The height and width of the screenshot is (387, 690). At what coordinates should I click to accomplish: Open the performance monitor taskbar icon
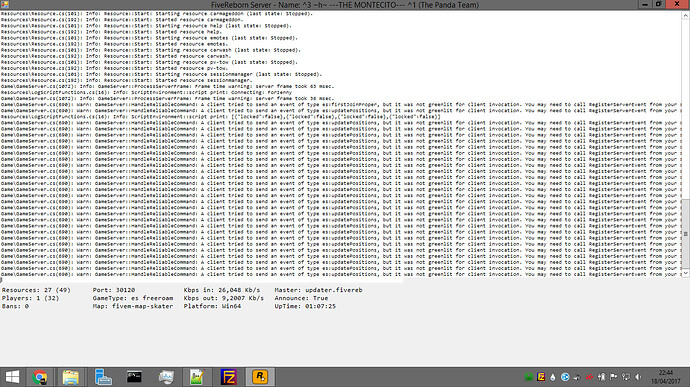pyautogui.click(x=166, y=377)
